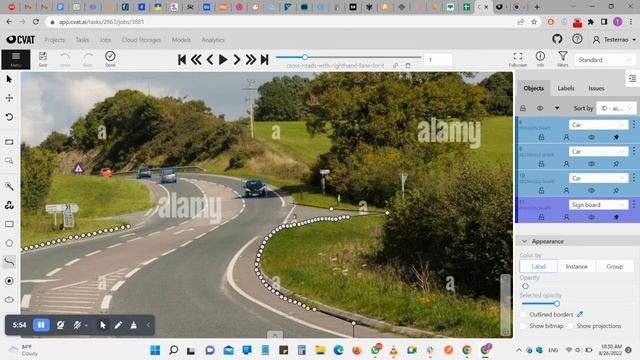This screenshot has width=640, height=360.
Task: Expand all objects with the header arrow
Action: (x=557, y=108)
